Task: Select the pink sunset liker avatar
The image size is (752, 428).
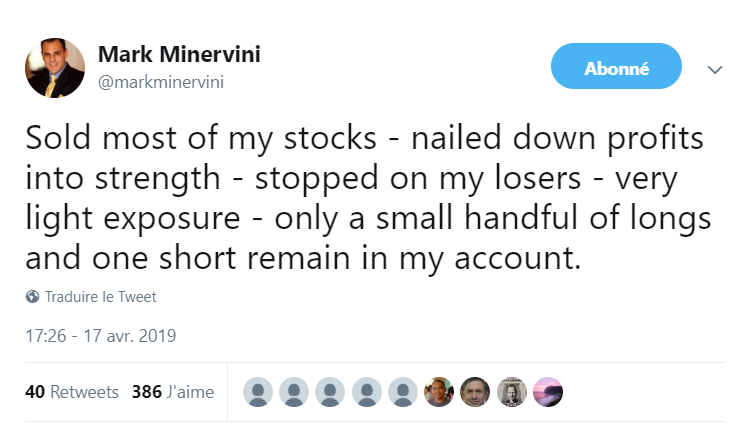Action: pos(547,392)
